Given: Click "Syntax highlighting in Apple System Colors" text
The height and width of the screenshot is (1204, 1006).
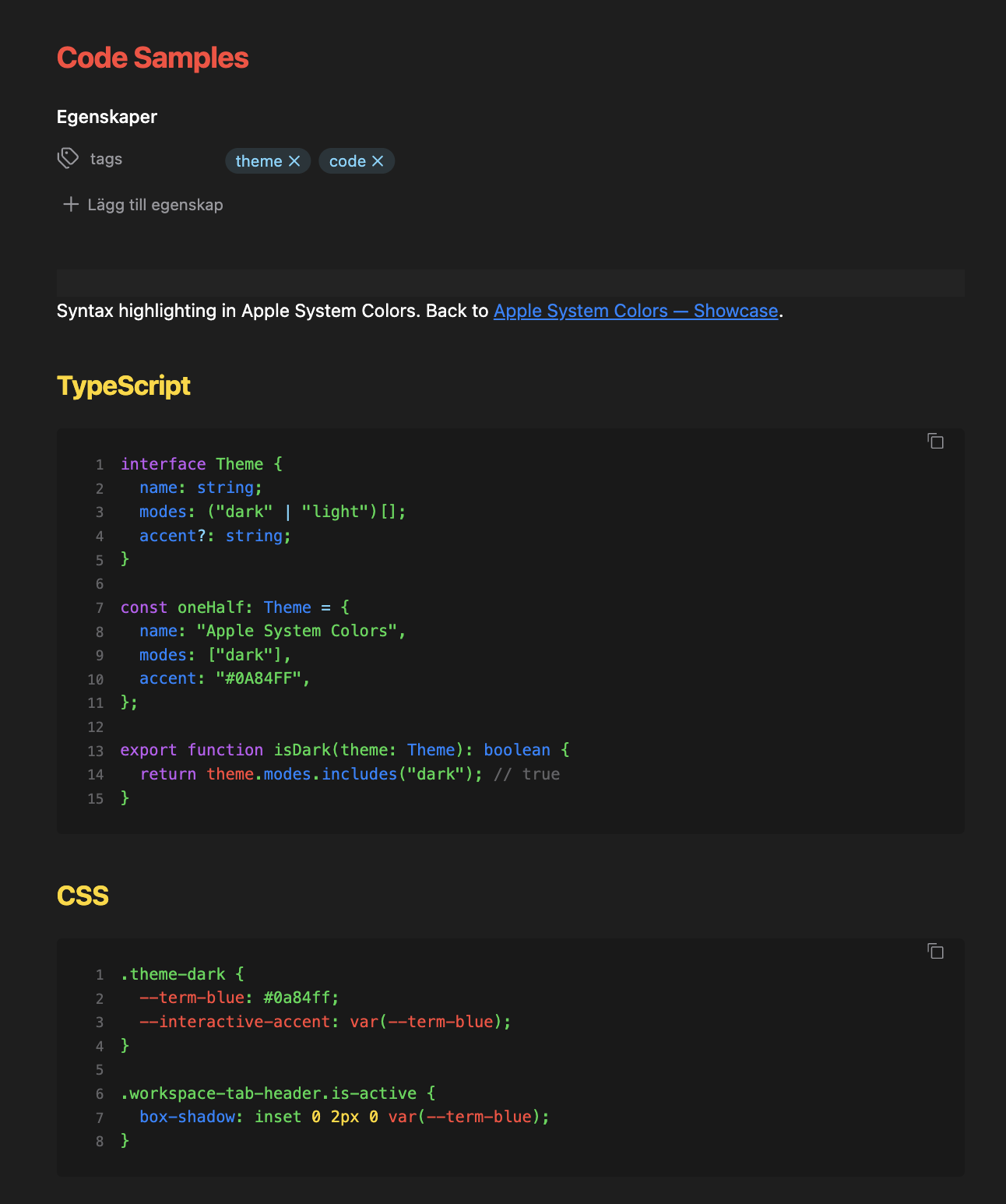Looking at the screenshot, I should click(238, 311).
